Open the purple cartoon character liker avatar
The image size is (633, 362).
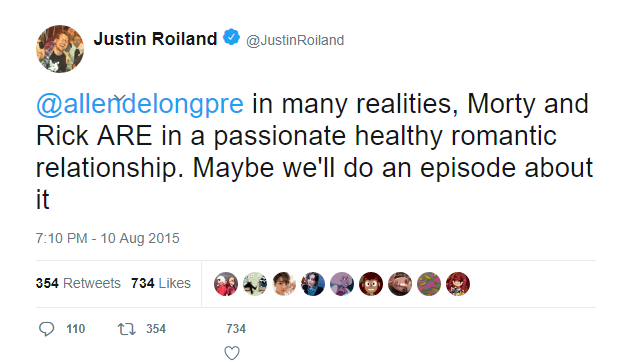(x=342, y=284)
